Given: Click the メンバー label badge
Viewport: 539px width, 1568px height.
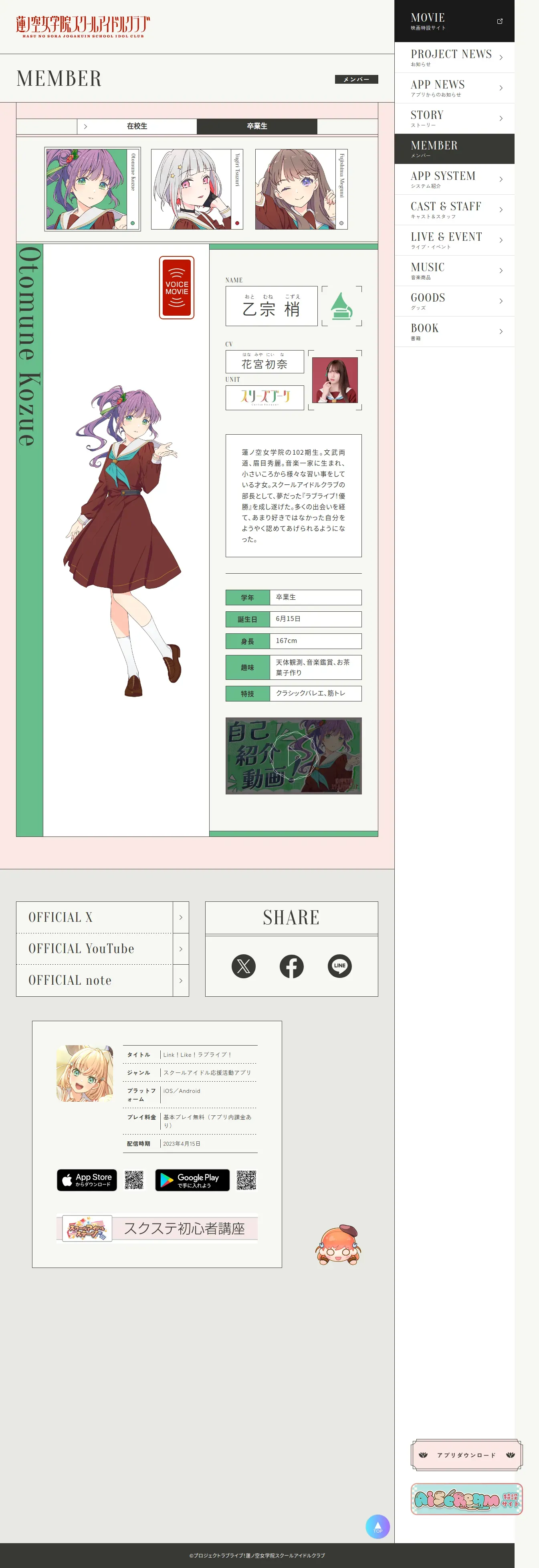Looking at the screenshot, I should [x=356, y=79].
